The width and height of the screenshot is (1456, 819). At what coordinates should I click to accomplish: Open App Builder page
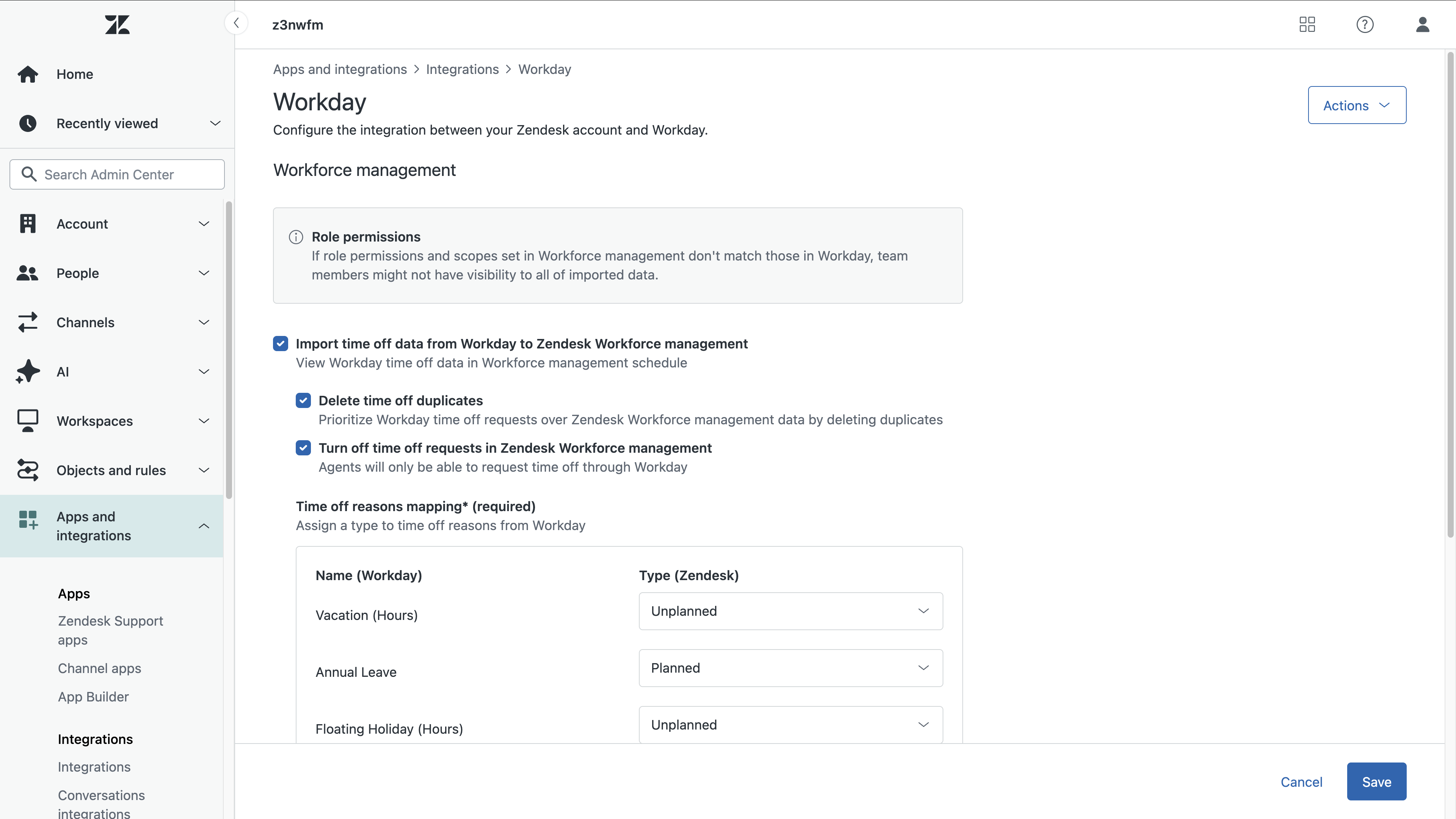(x=93, y=697)
